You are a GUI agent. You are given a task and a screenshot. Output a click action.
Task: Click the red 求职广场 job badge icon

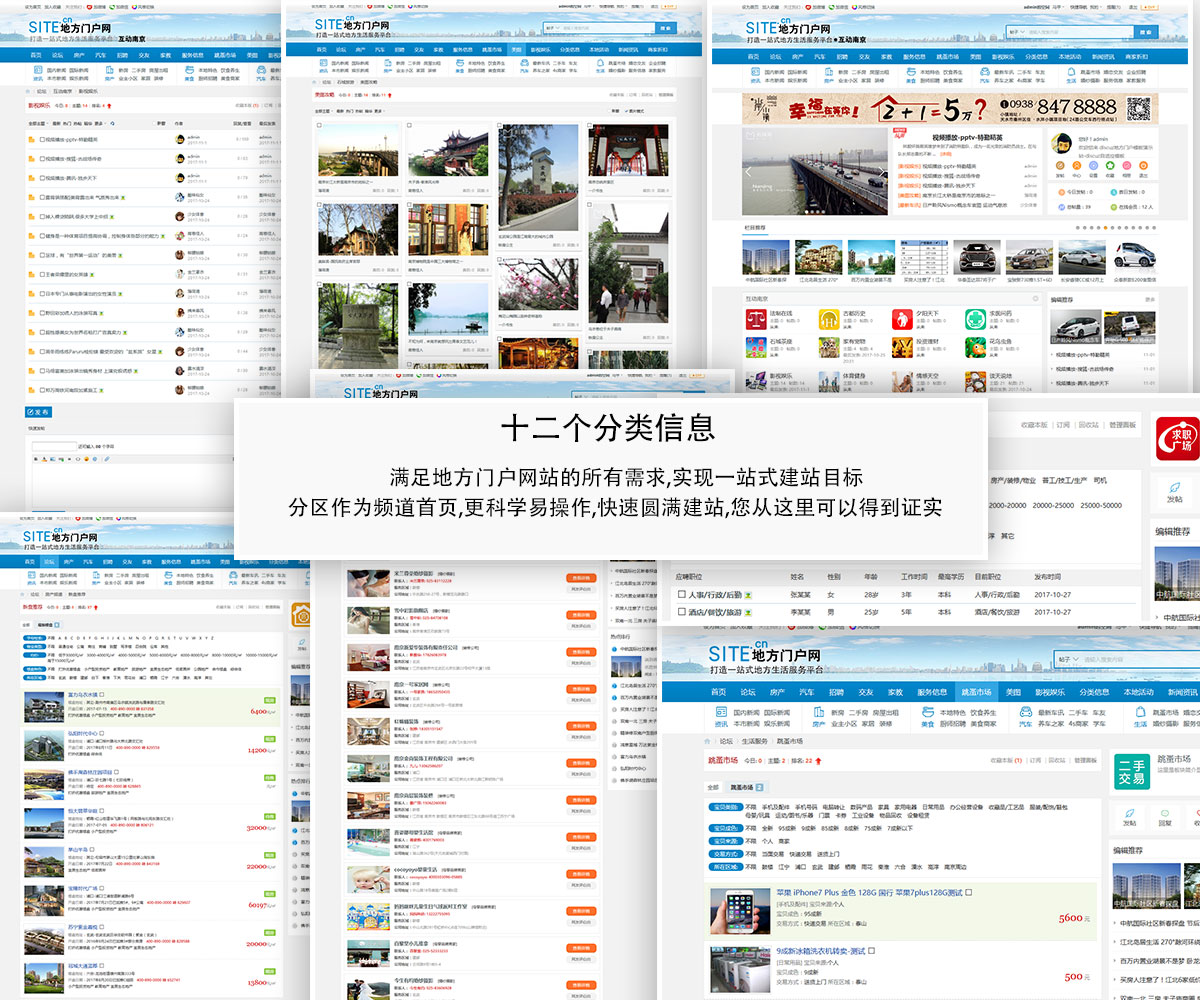tap(1177, 439)
